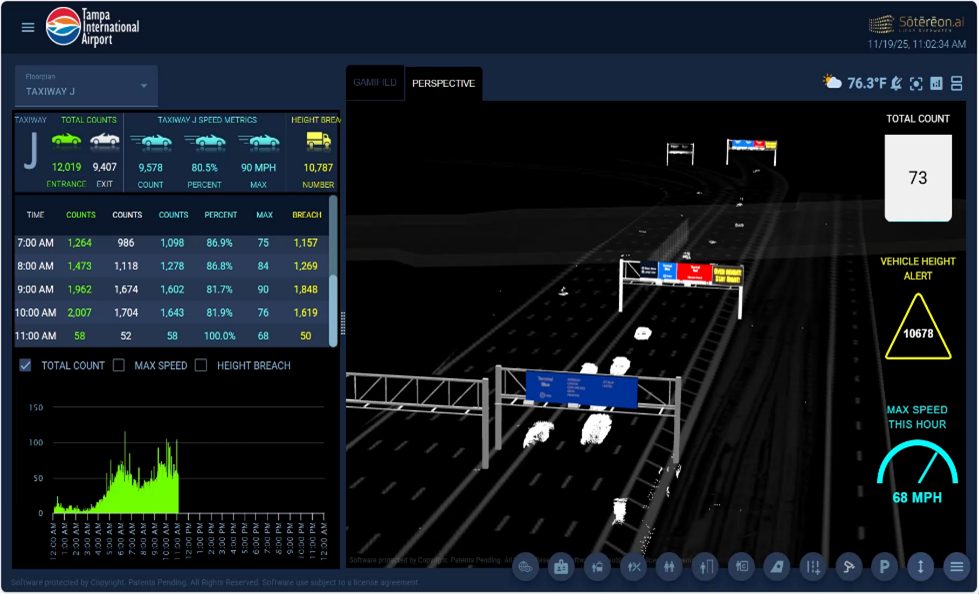Enable the MAX SPEED checkbox

coord(119,366)
